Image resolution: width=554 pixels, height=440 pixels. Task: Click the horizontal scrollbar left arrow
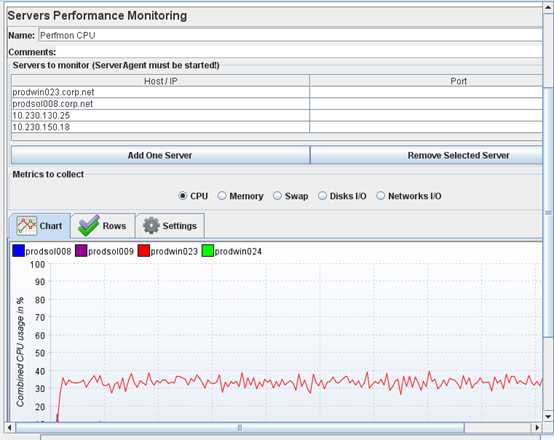point(10,428)
